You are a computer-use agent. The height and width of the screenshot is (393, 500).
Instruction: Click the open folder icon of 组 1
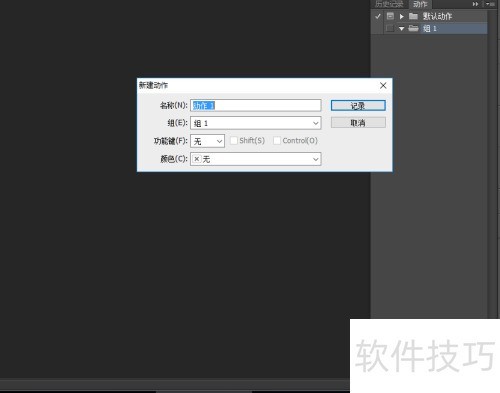tap(413, 28)
